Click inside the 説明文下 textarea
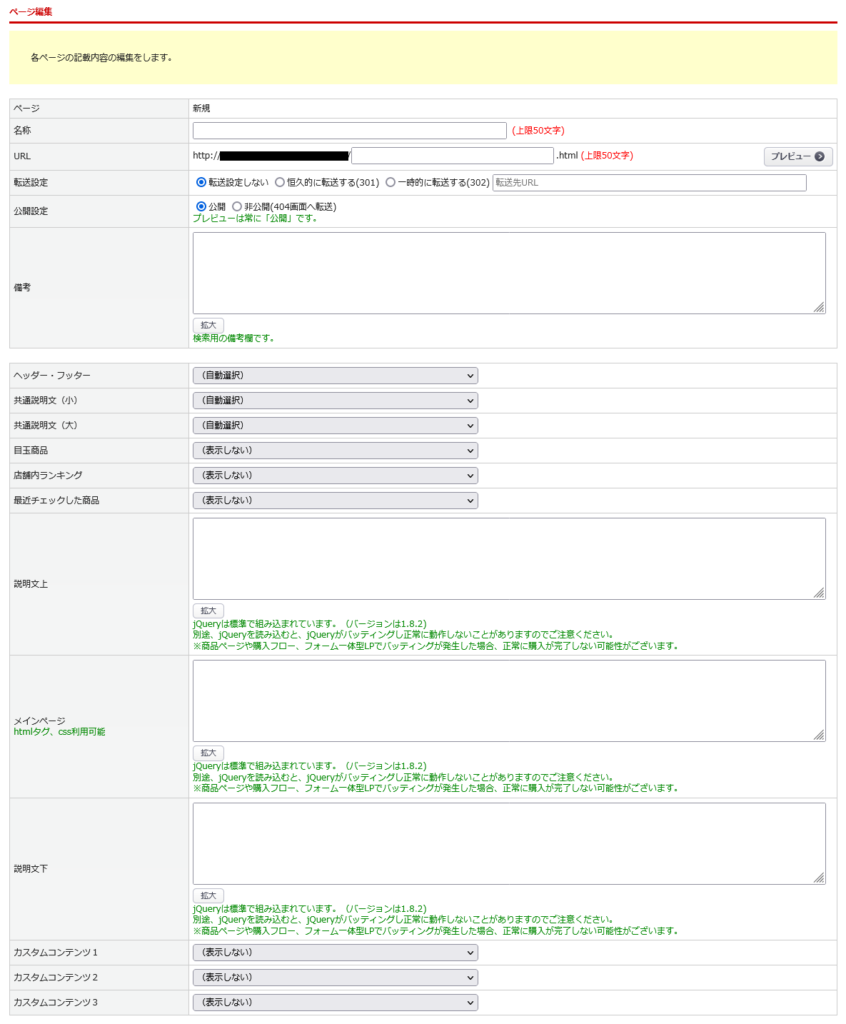The height and width of the screenshot is (1024, 846). click(x=509, y=843)
